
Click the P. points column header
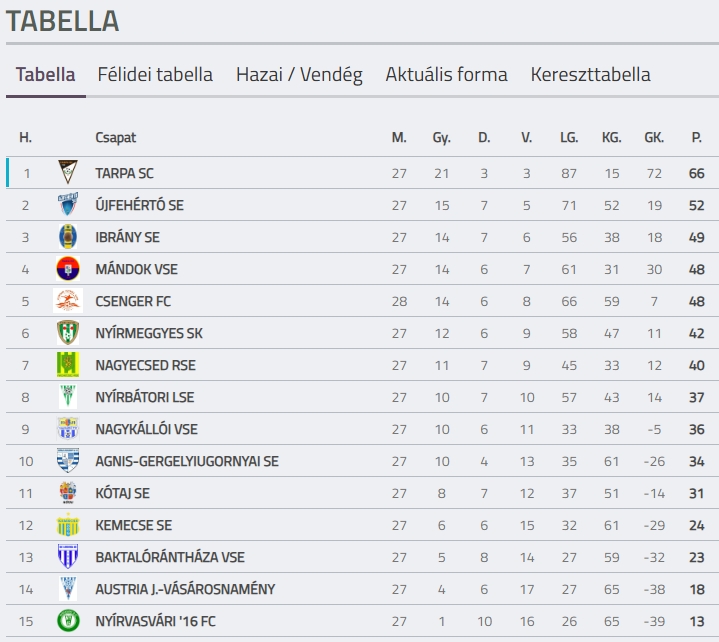tap(697, 137)
